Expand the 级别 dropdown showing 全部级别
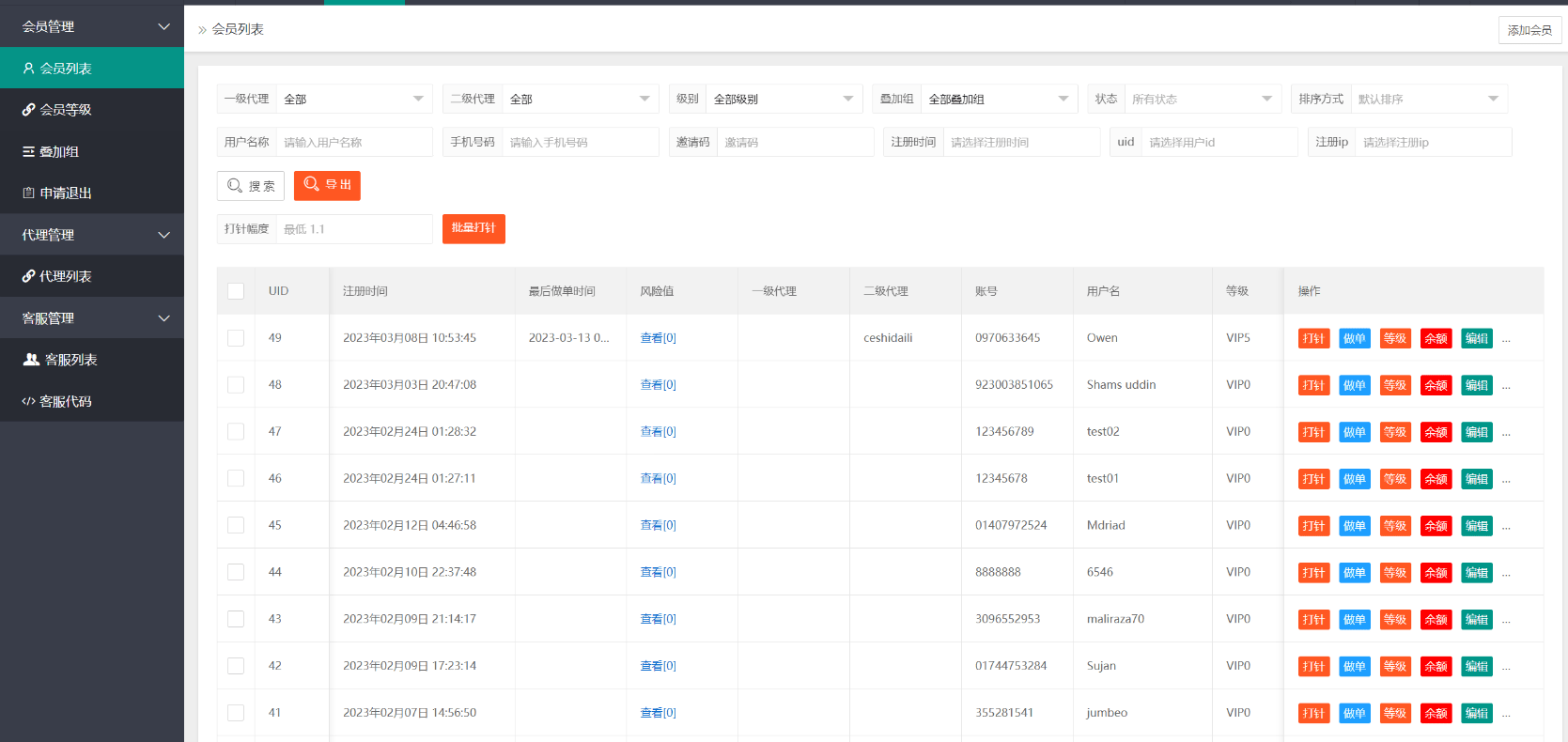 point(783,99)
